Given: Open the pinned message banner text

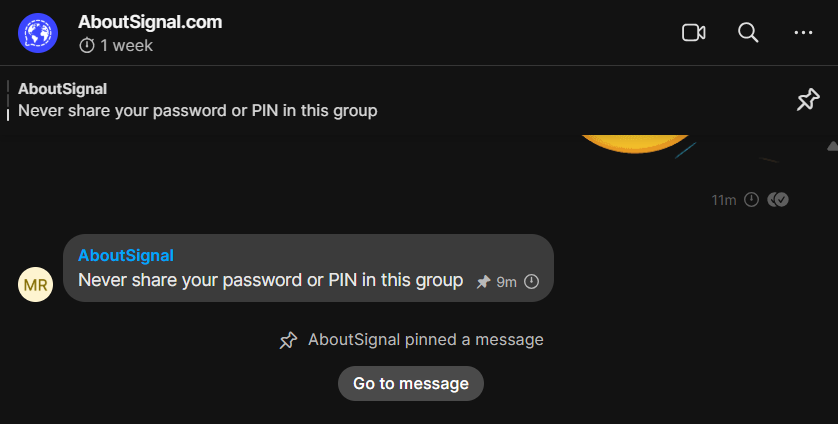Looking at the screenshot, I should coord(198,110).
